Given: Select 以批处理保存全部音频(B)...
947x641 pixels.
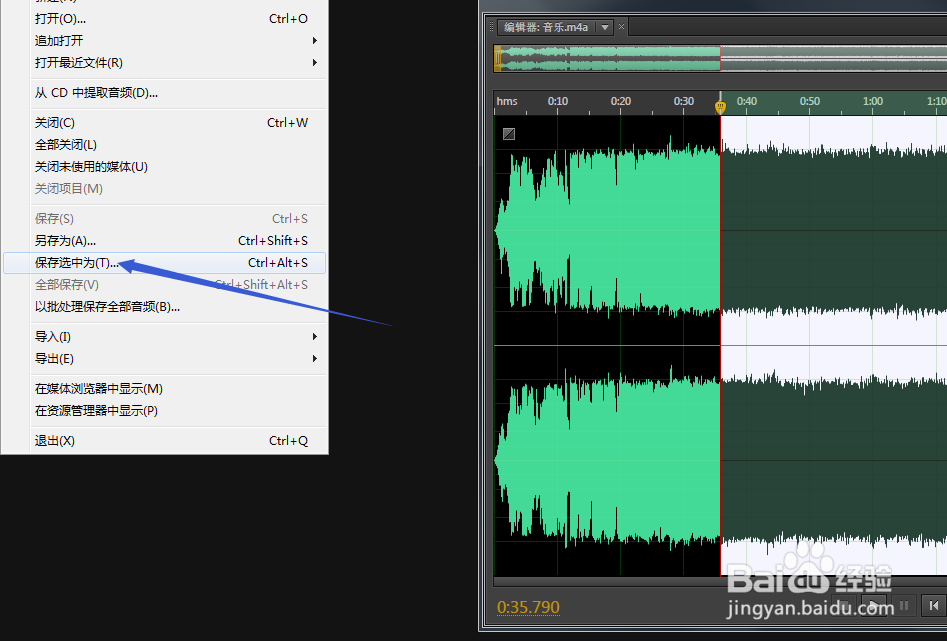Looking at the screenshot, I should click(165, 306).
